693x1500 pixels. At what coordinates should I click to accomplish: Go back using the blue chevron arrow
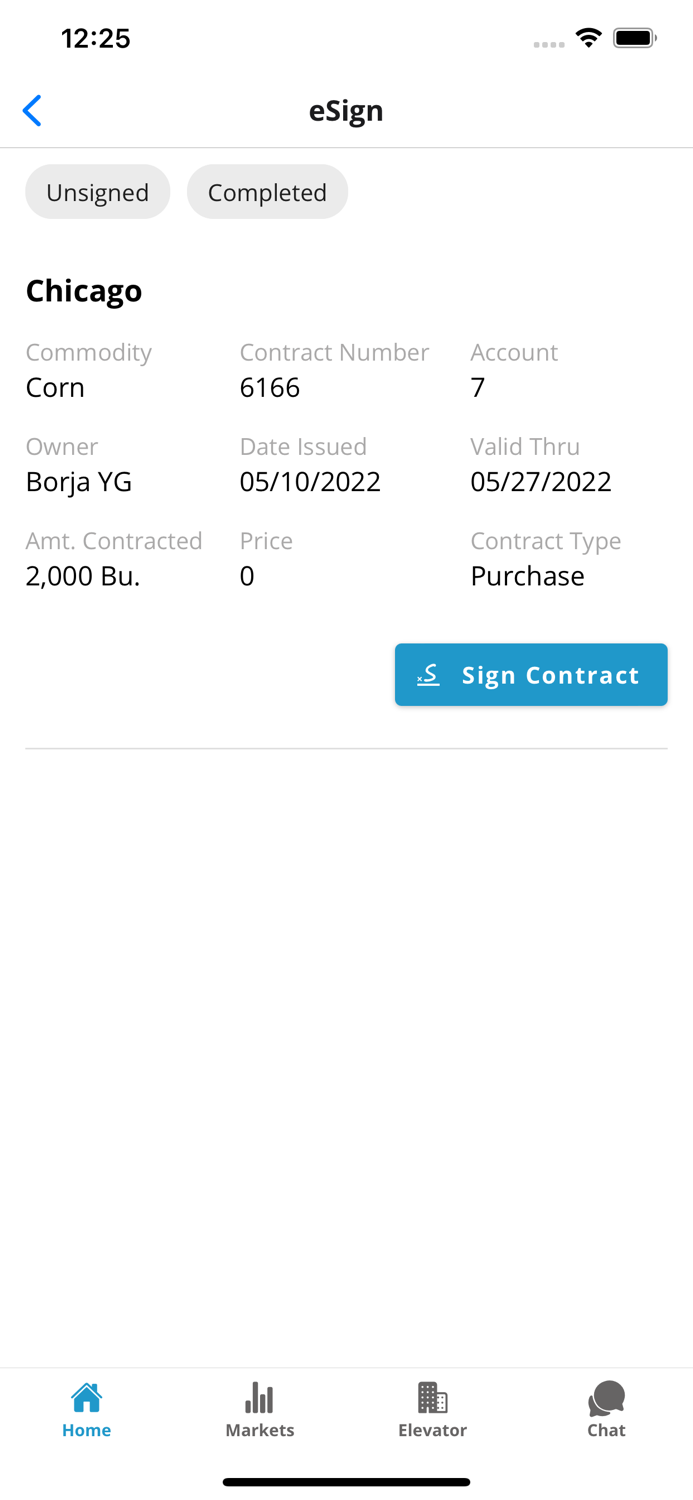tap(31, 110)
